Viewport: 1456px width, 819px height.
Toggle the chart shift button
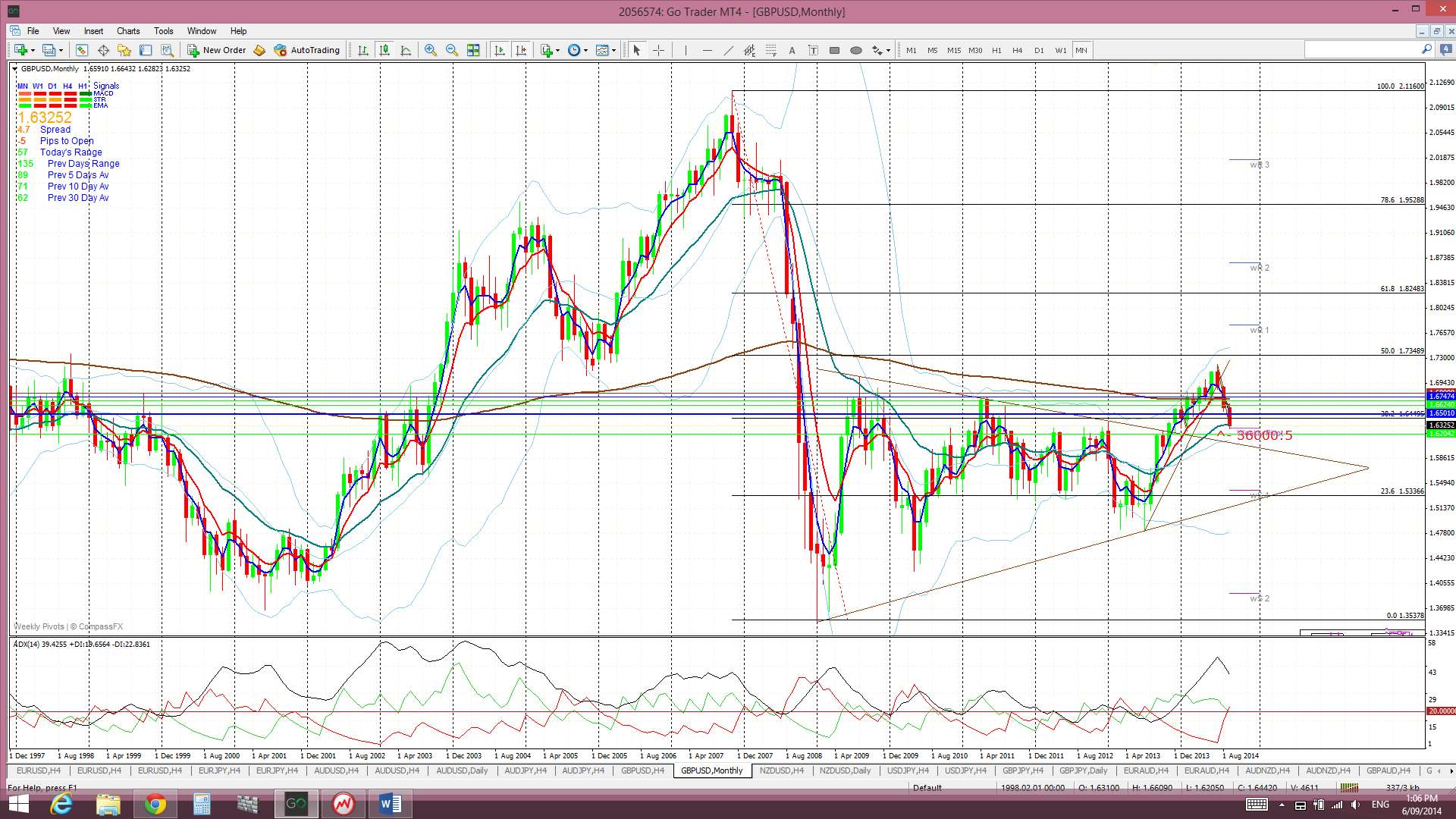click(x=521, y=50)
